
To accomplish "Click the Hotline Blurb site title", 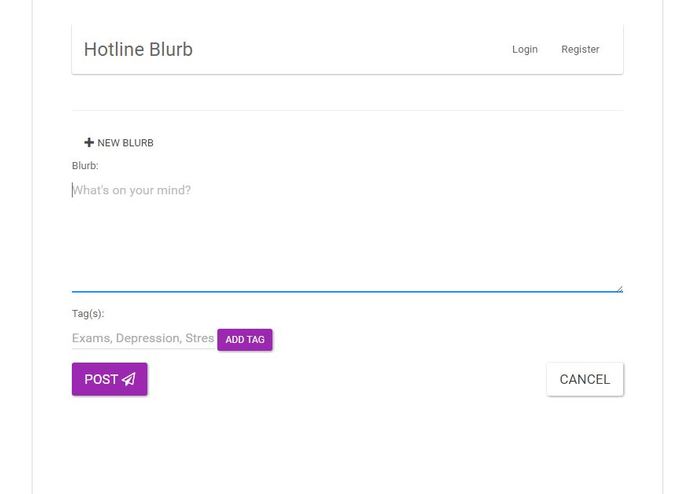I will pyautogui.click(x=138, y=50).
